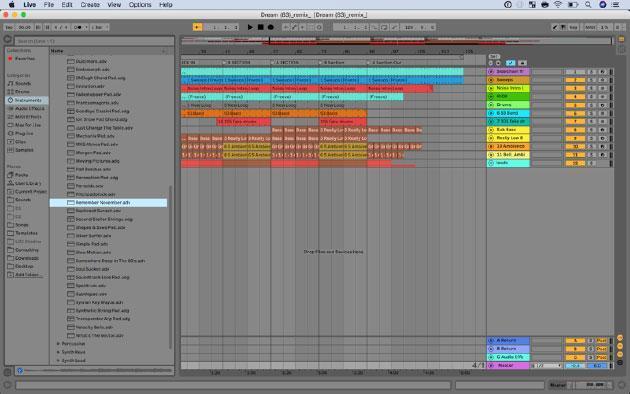Select 'Simple Pad.adv' preset
The height and width of the screenshot is (394, 630).
click(x=92, y=244)
